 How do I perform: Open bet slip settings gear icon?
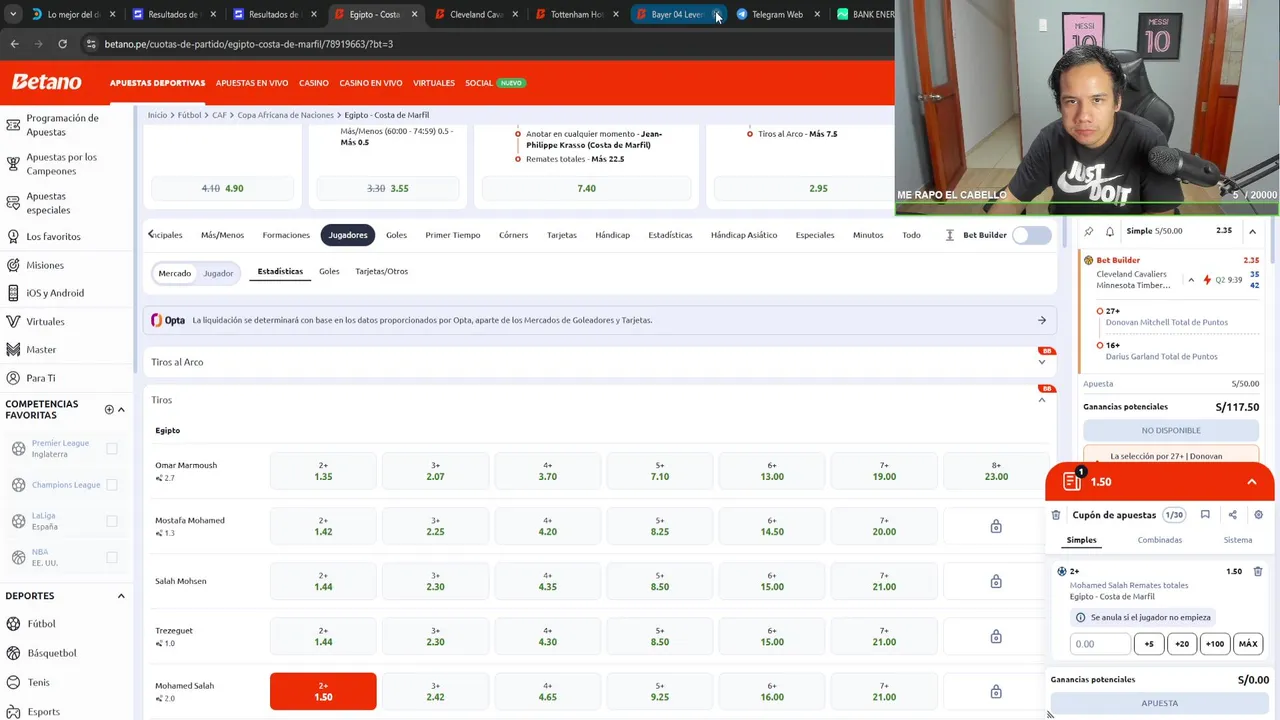pos(1258,515)
